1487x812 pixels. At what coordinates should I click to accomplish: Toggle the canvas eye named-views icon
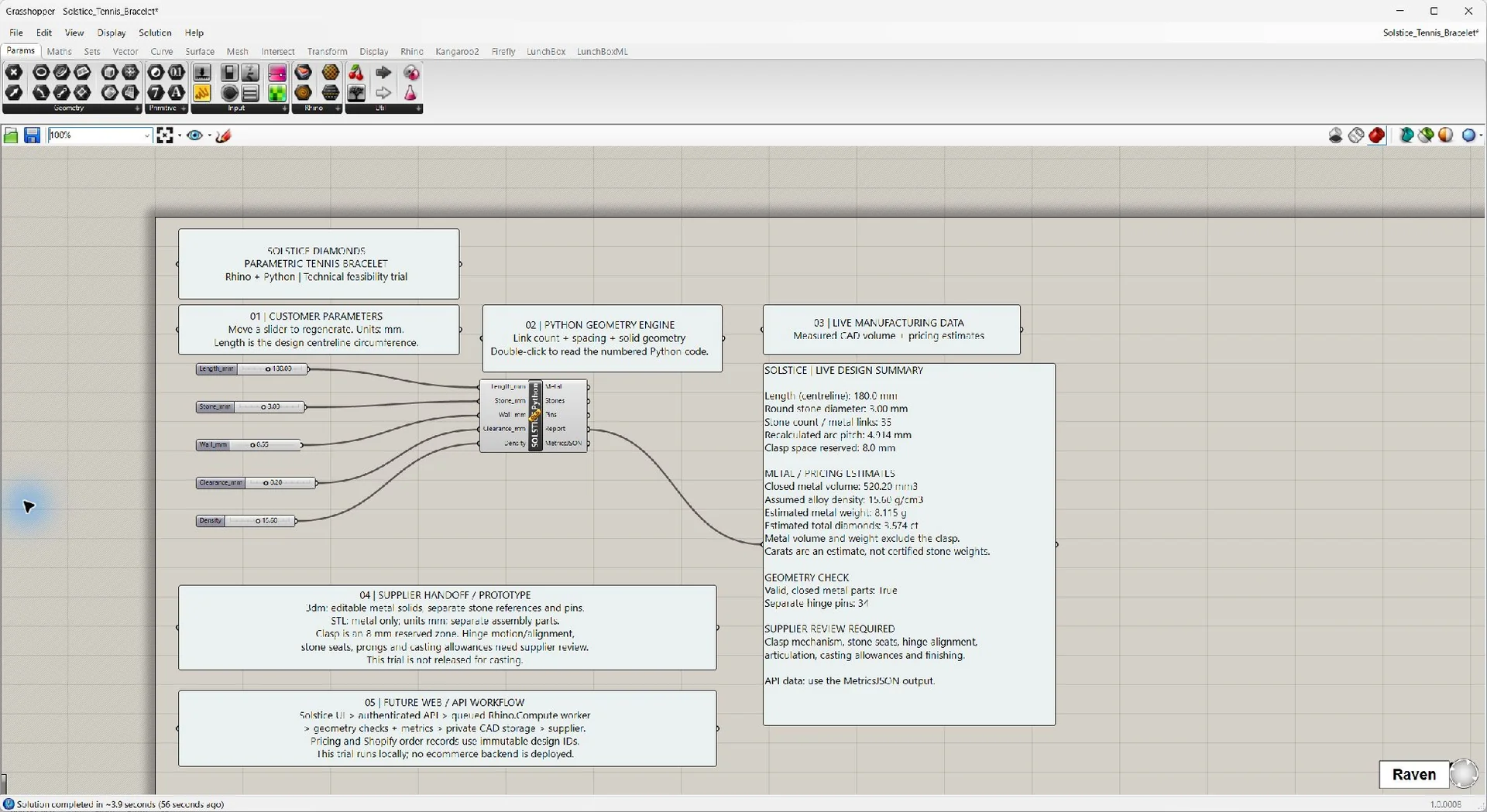pyautogui.click(x=194, y=135)
